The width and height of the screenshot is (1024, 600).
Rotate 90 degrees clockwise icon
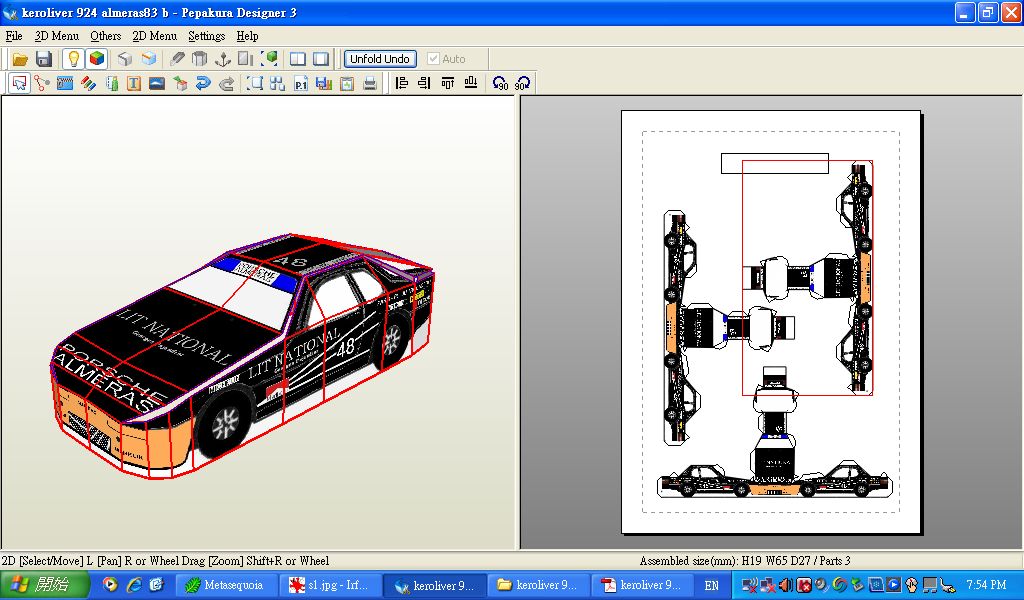(522, 84)
